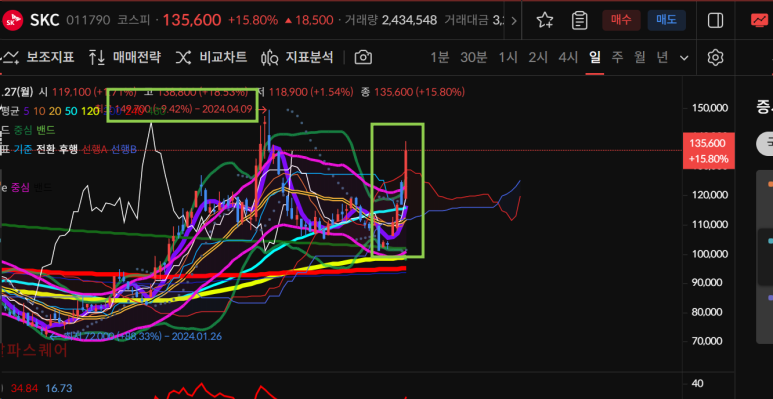This screenshot has height=399, width=773.
Task: Select the 주 weekly timeframe
Action: point(617,58)
